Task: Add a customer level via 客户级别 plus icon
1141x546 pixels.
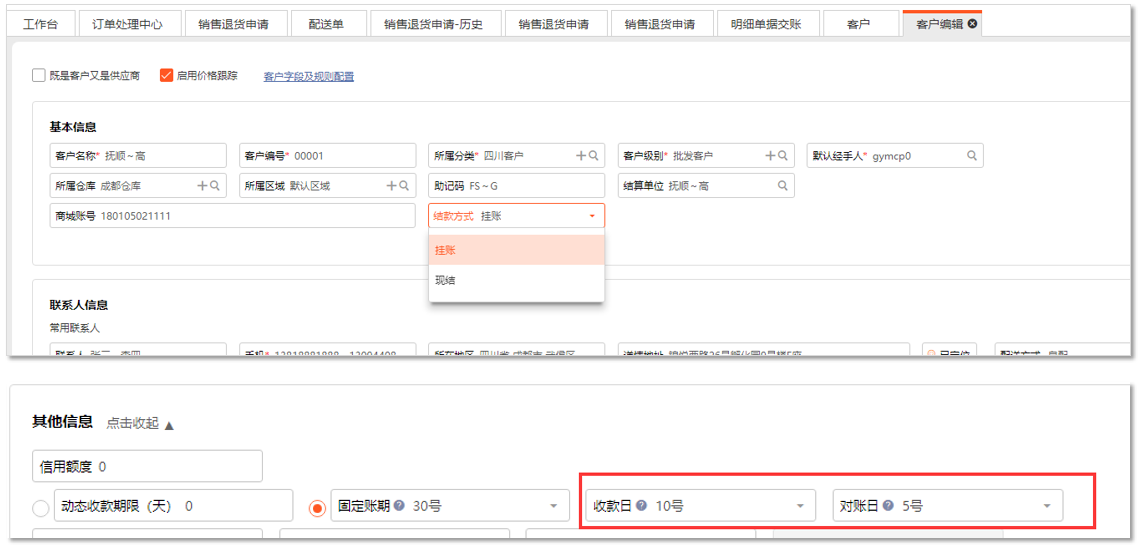Action: coord(770,156)
